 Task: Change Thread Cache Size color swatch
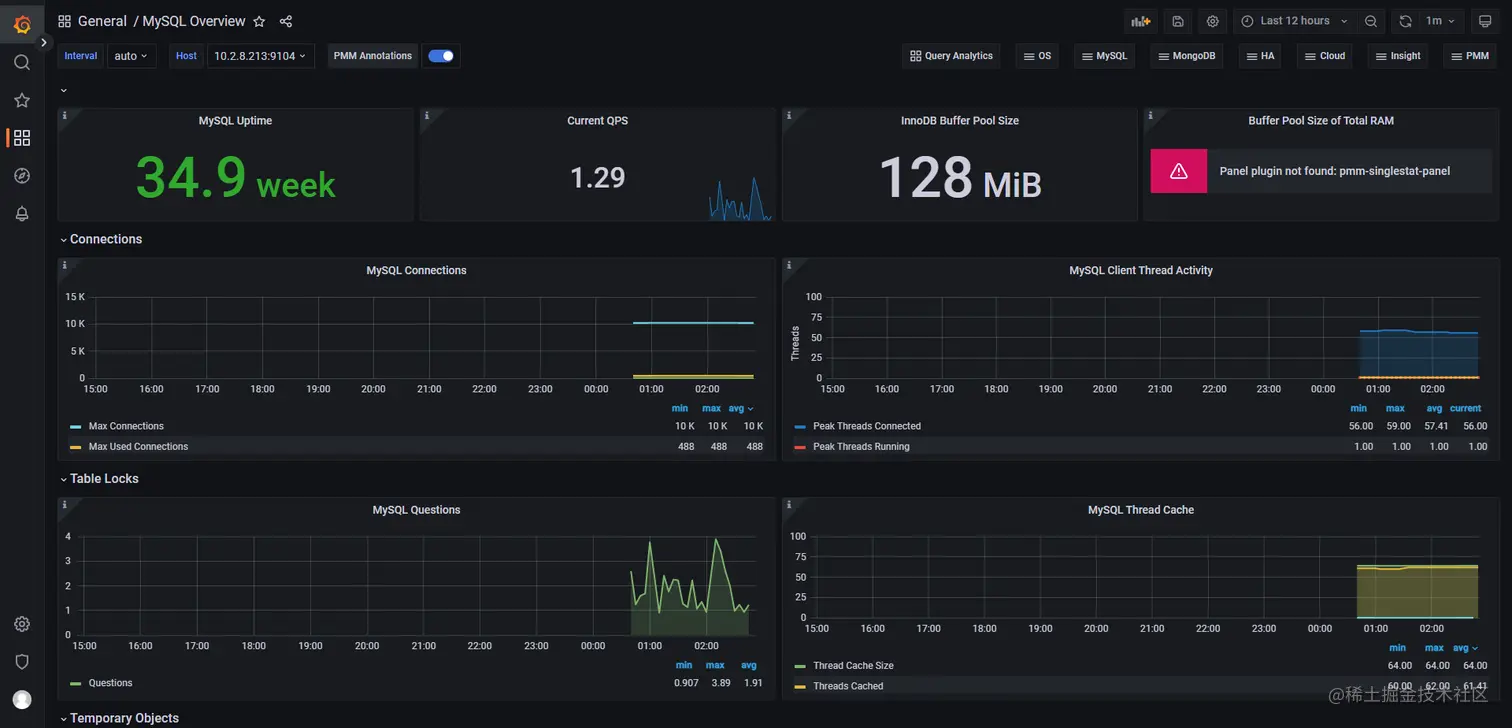pos(799,666)
